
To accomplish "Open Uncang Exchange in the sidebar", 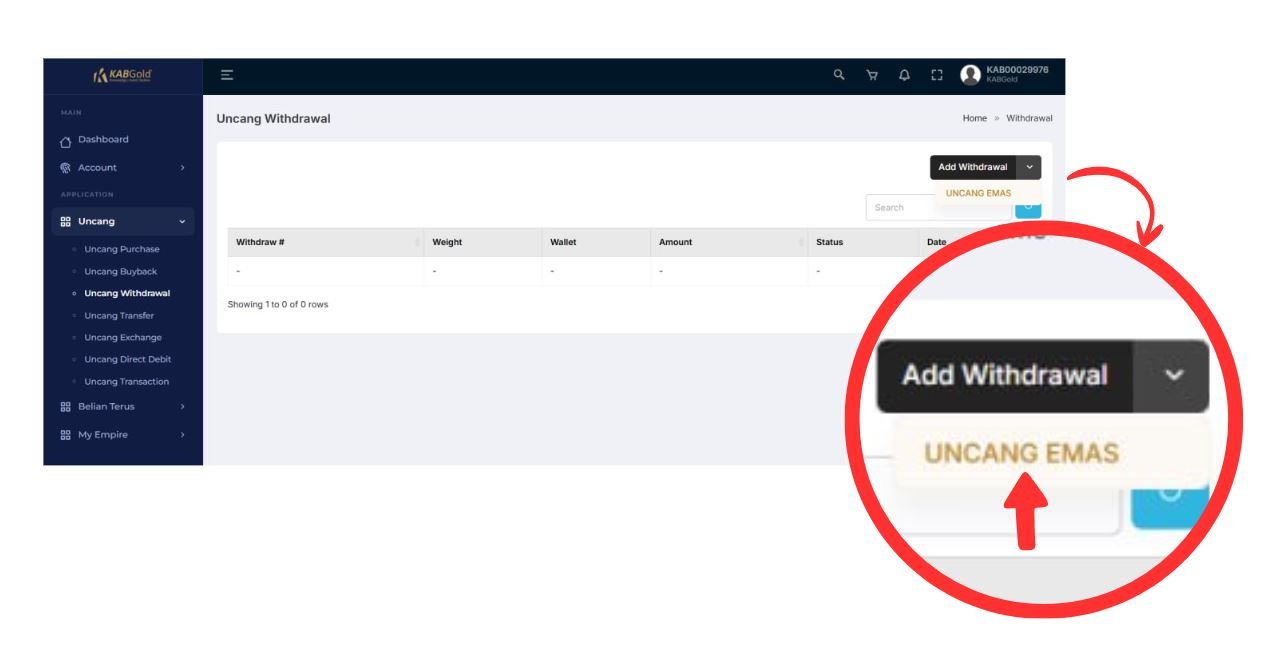I will [x=123, y=337].
